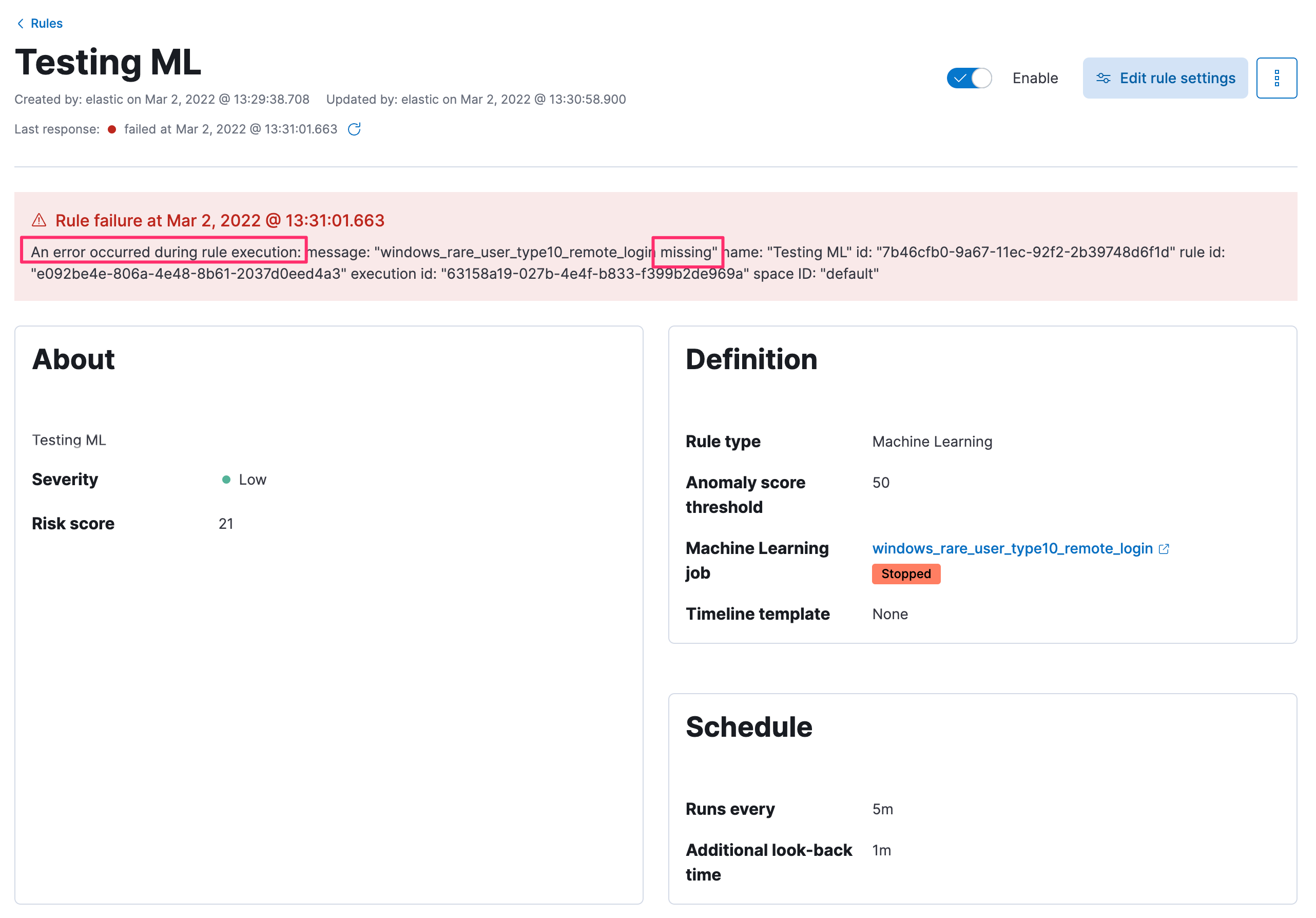1316x918 pixels.
Task: Disable the rule using the Enable toggle
Action: click(969, 78)
